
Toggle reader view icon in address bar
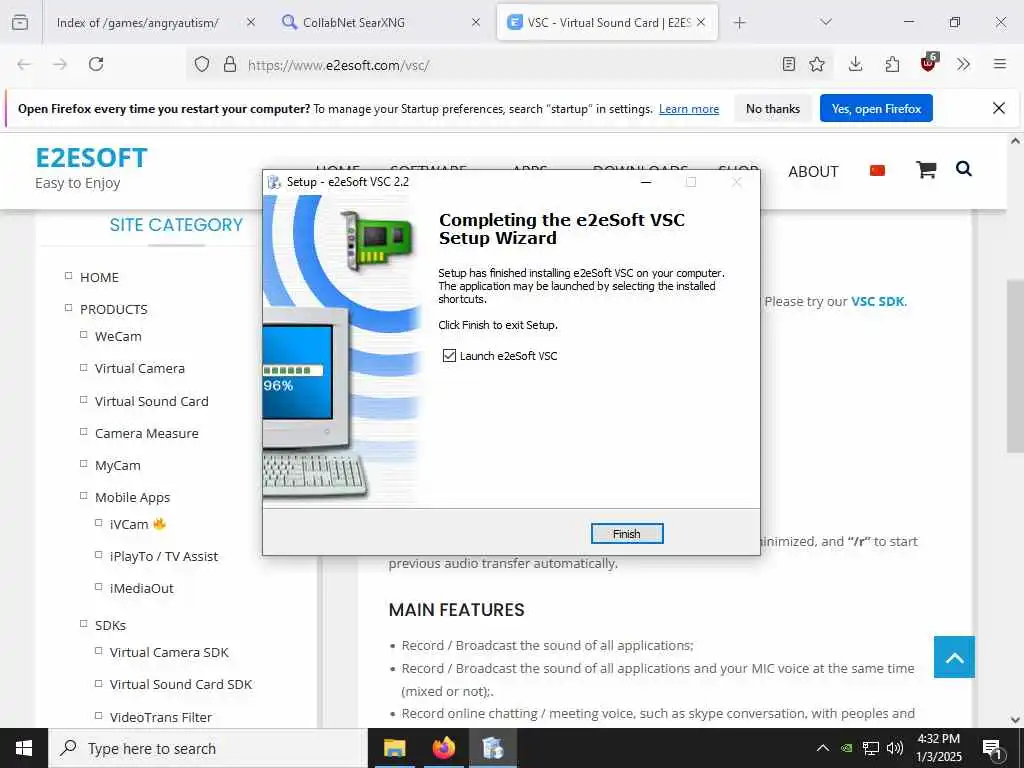point(789,64)
